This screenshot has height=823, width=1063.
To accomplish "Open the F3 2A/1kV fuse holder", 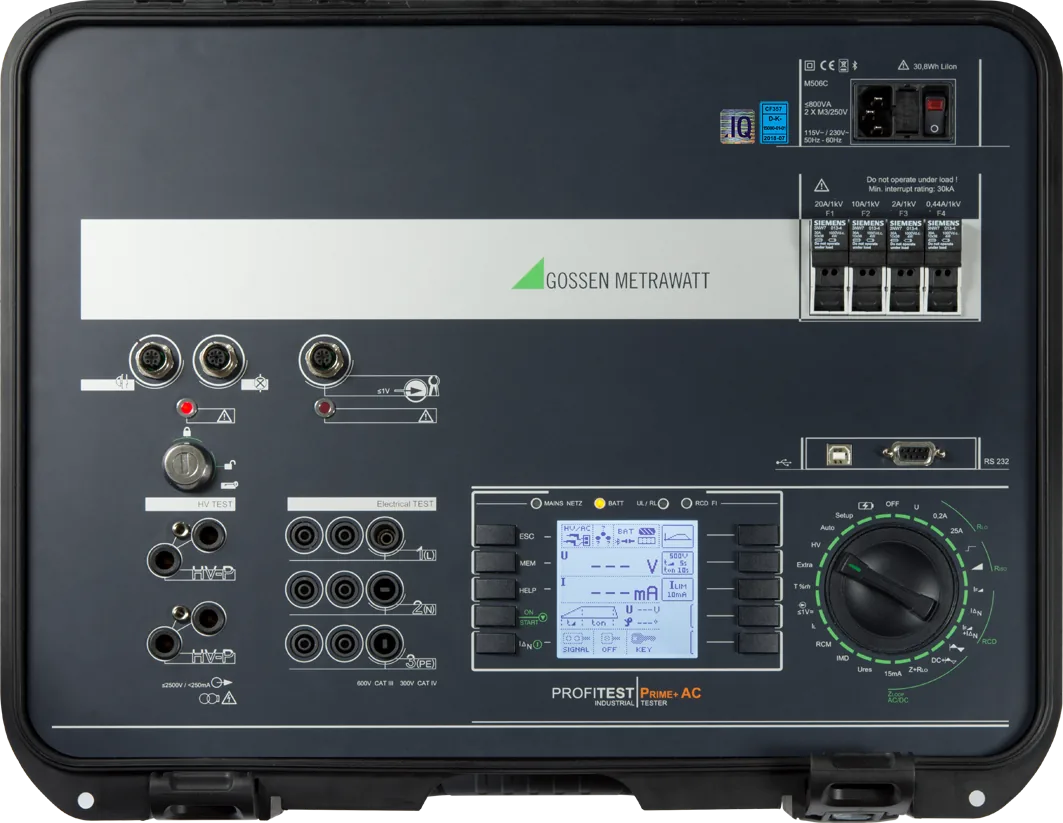I will coord(905,266).
